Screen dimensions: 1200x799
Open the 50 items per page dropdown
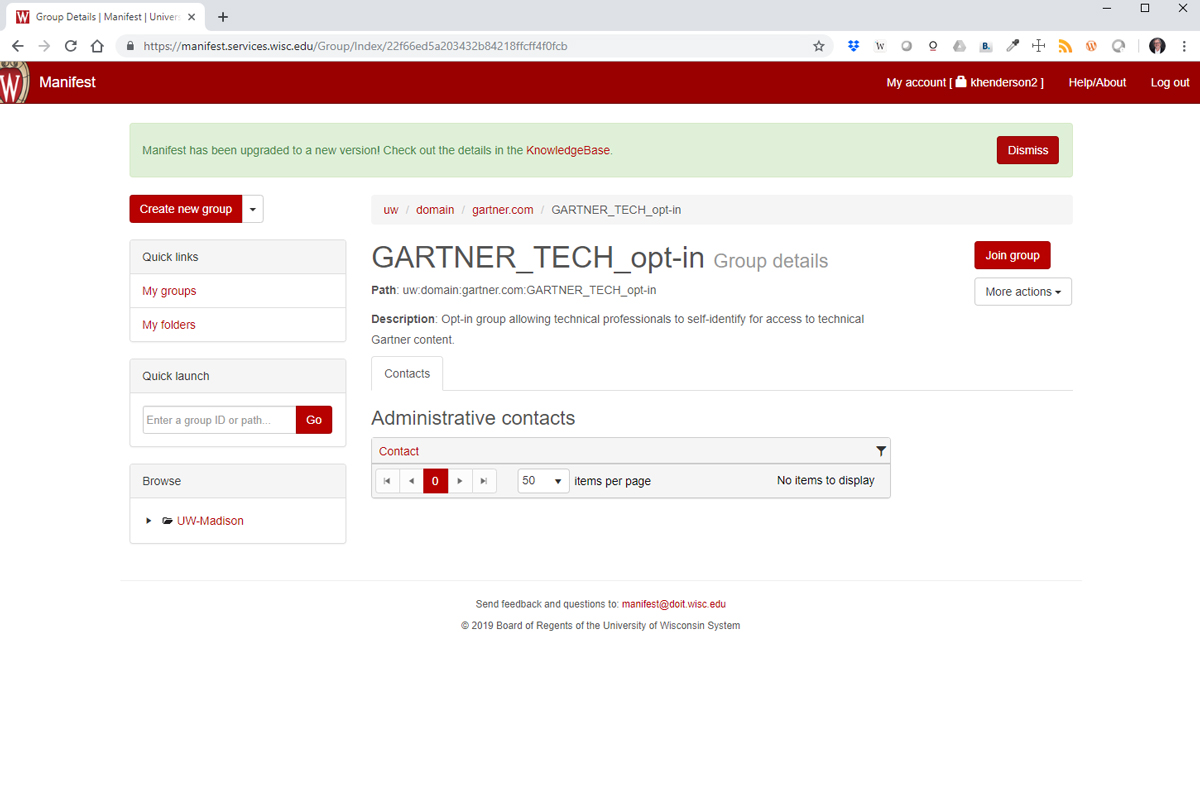(x=542, y=481)
